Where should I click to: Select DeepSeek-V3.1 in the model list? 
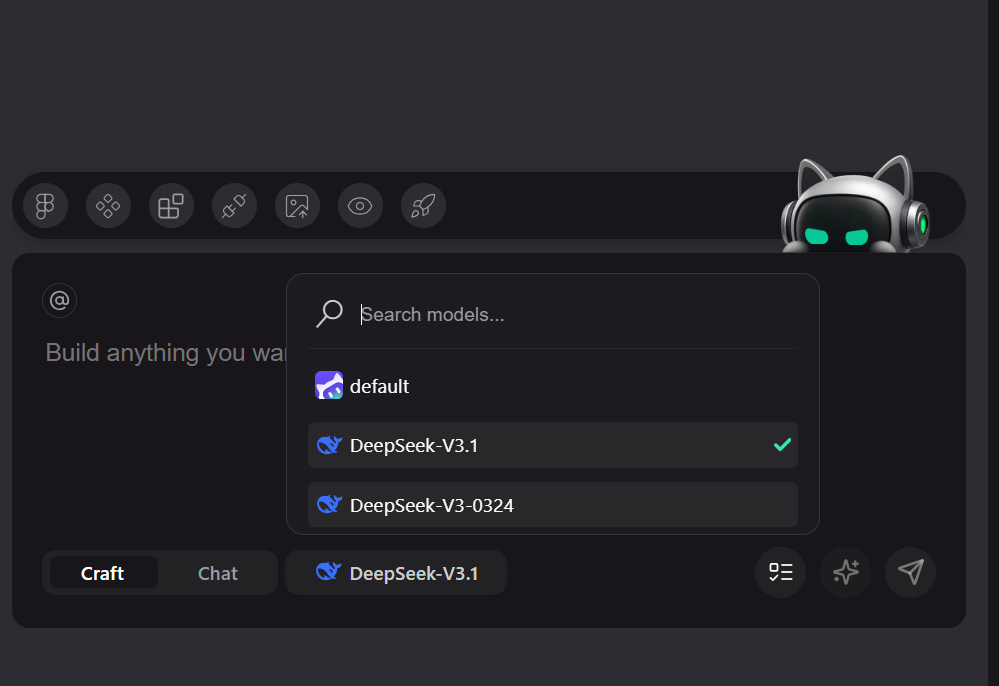[x=552, y=445]
